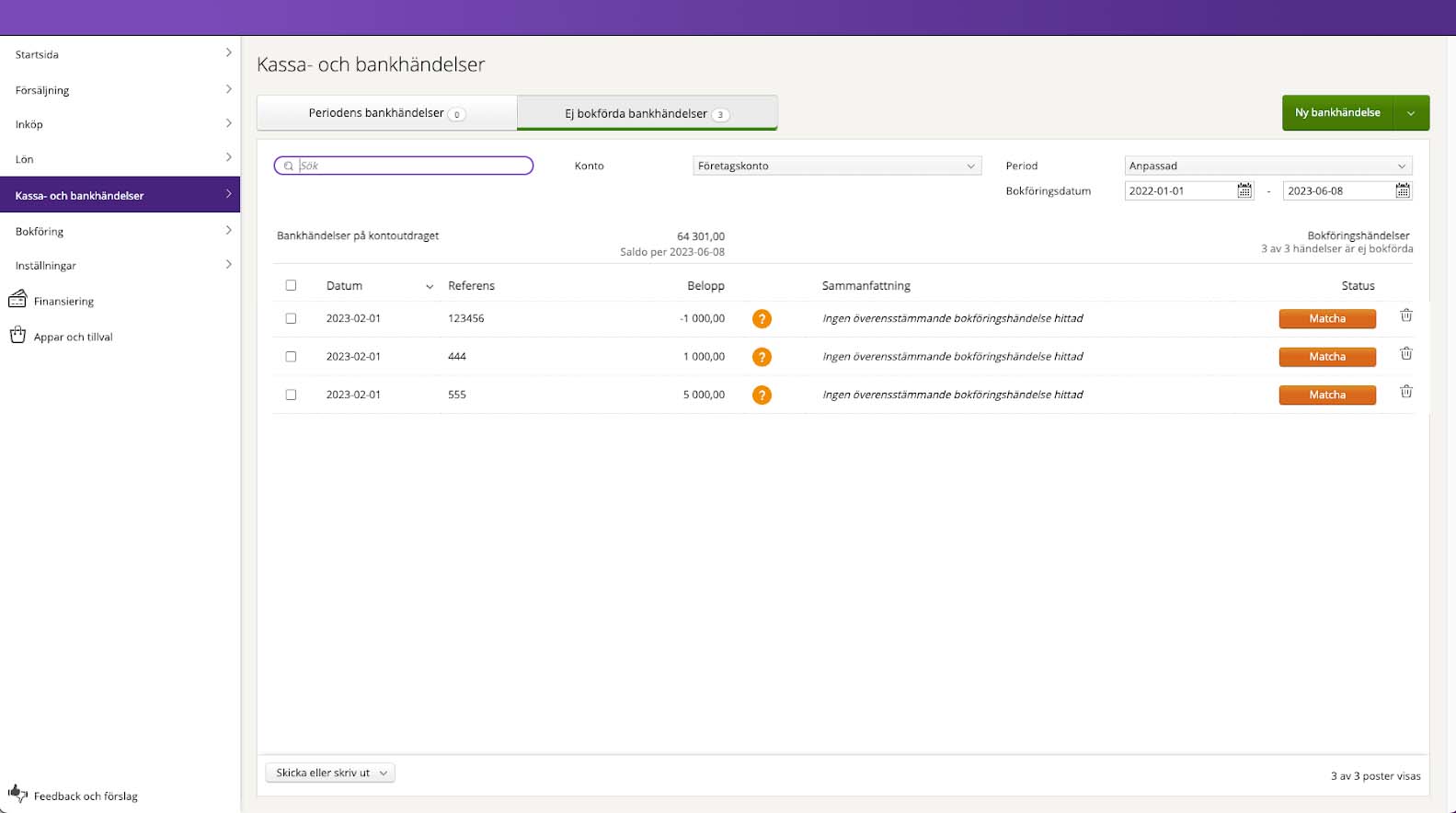Click the amount -1 000,00

point(702,318)
